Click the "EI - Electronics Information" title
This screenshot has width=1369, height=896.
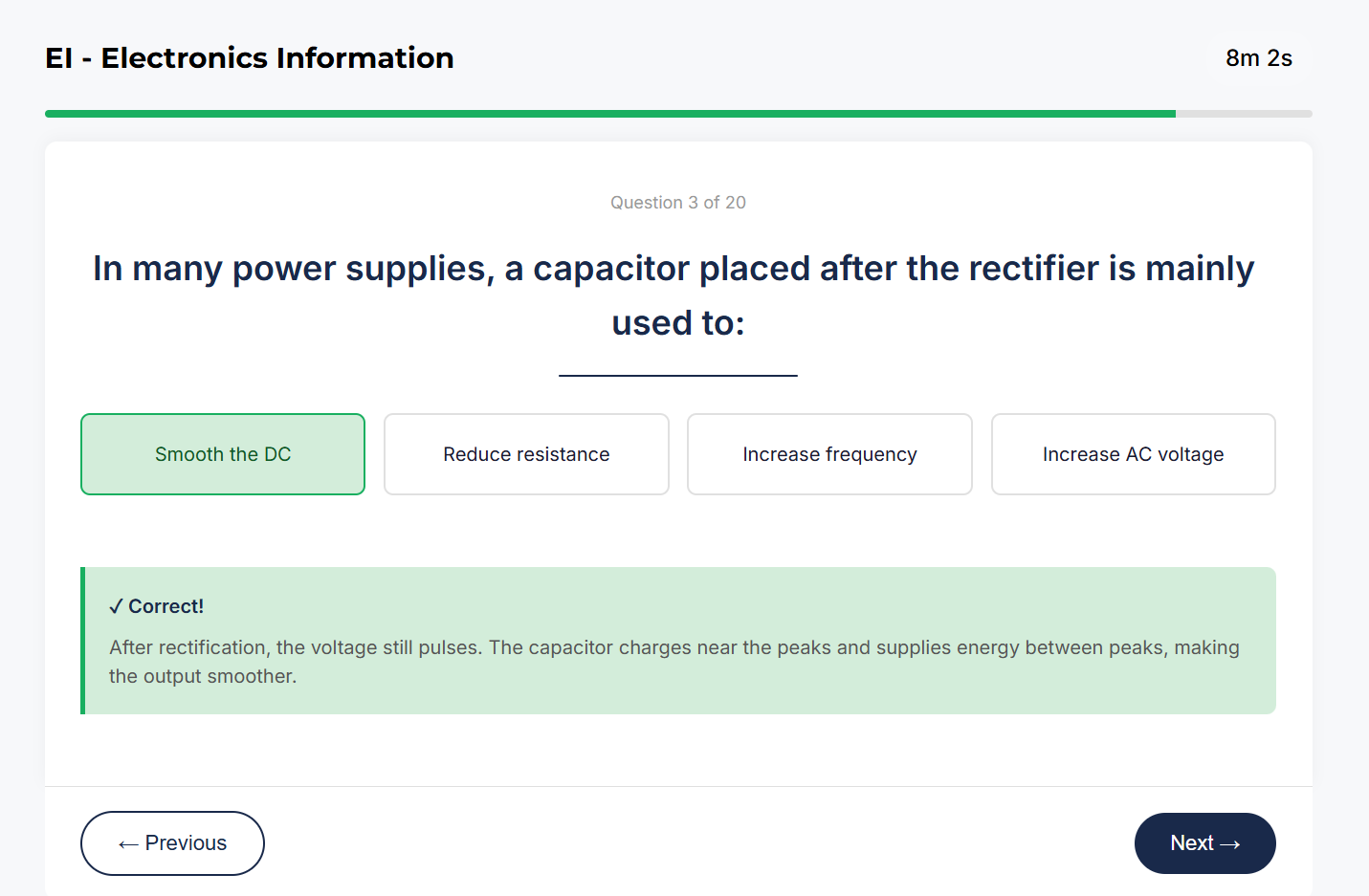[249, 58]
